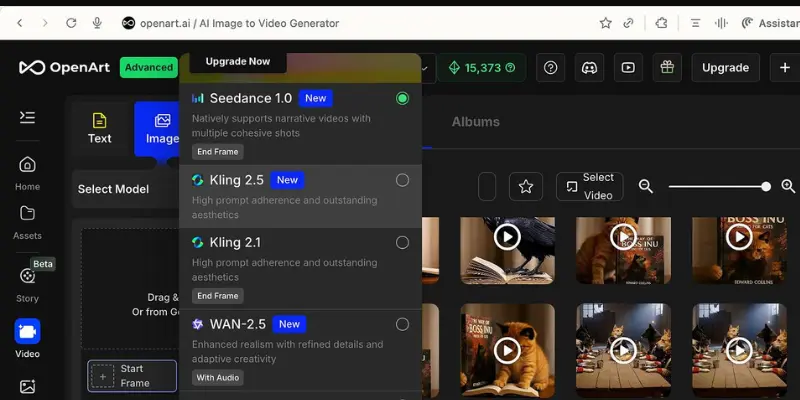The image size is (800, 400).
Task: Open the browser extensions puzzle icon
Action: click(x=661, y=23)
